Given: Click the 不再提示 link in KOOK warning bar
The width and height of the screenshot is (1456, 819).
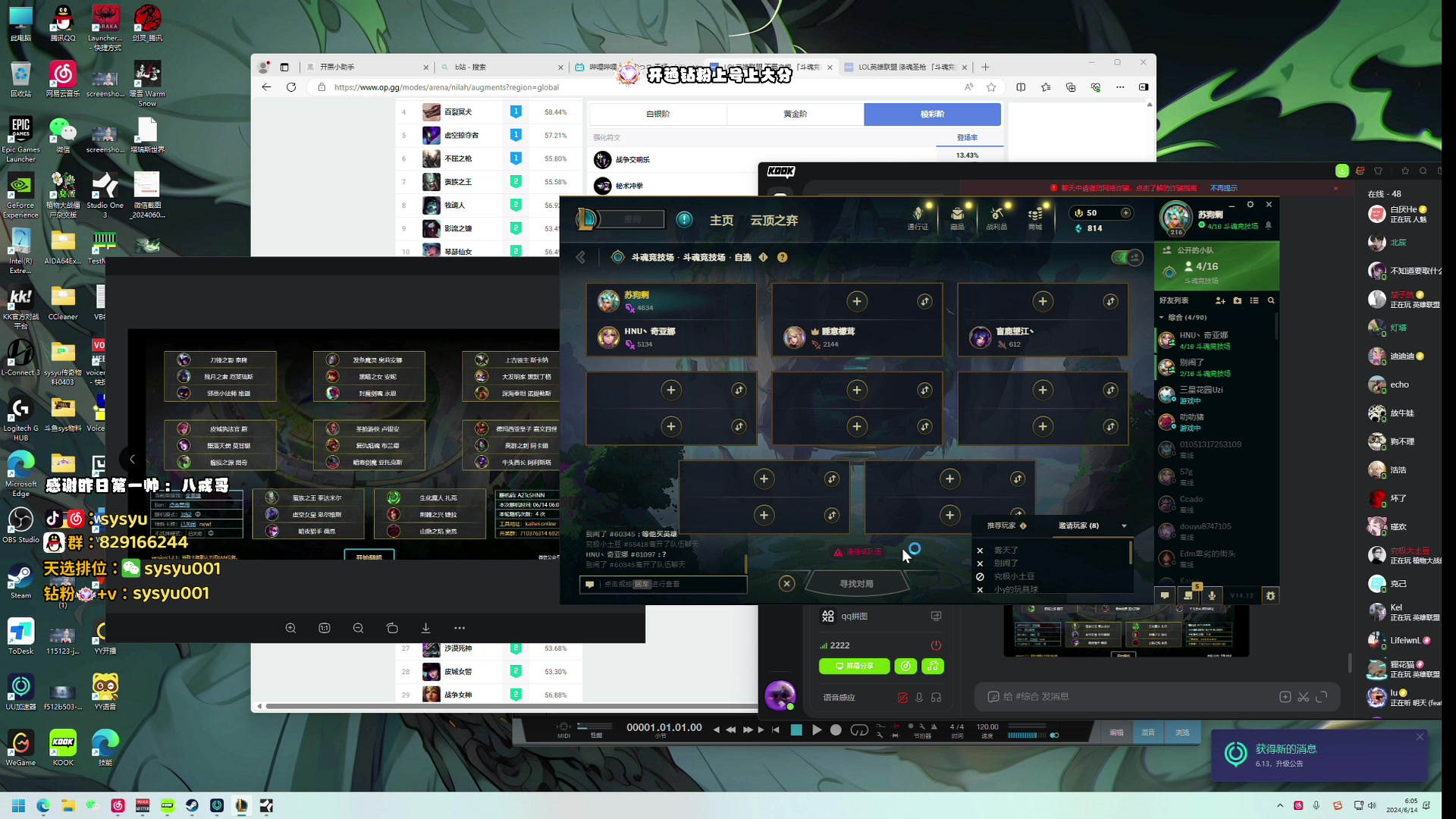Looking at the screenshot, I should tap(1223, 188).
